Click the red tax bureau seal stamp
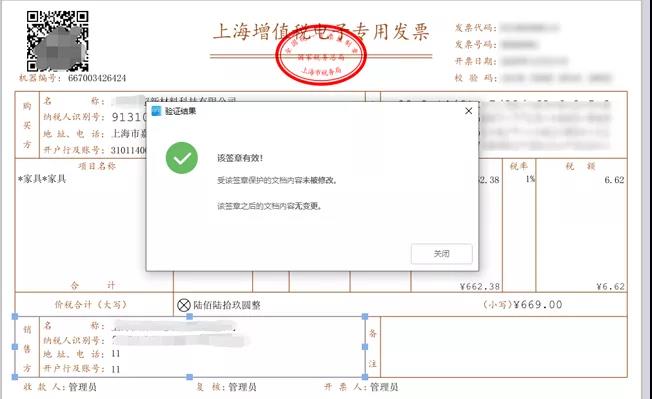The image size is (652, 399). click(x=321, y=56)
